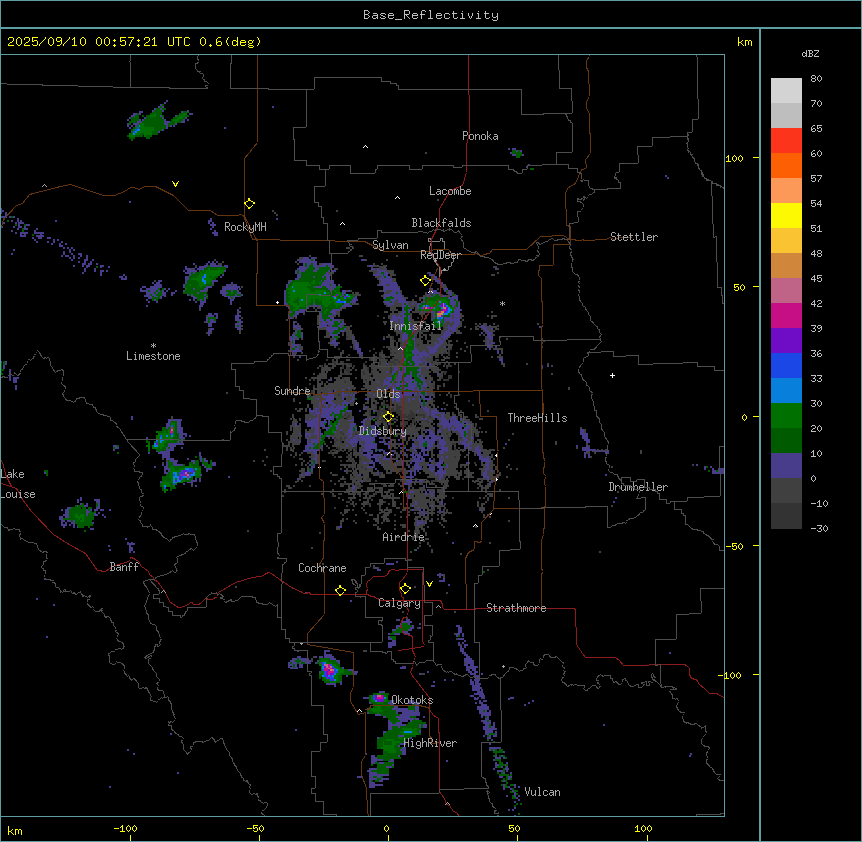The height and width of the screenshot is (842, 862).
Task: Click the white caret marker southwest of Ponoka
Action: click(x=365, y=147)
